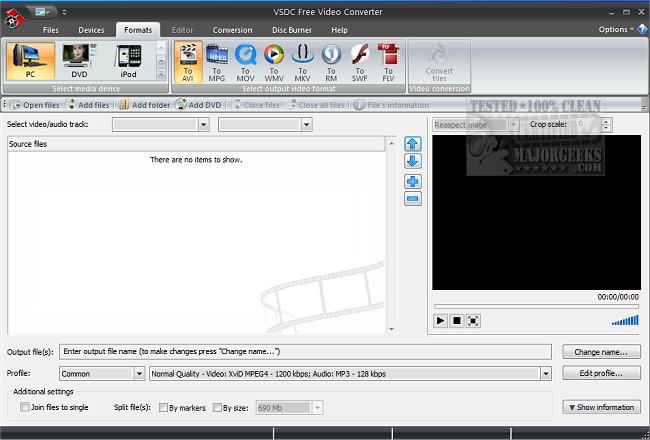650x440 pixels.
Task: Move file up with blue up arrow
Action: pyautogui.click(x=412, y=144)
